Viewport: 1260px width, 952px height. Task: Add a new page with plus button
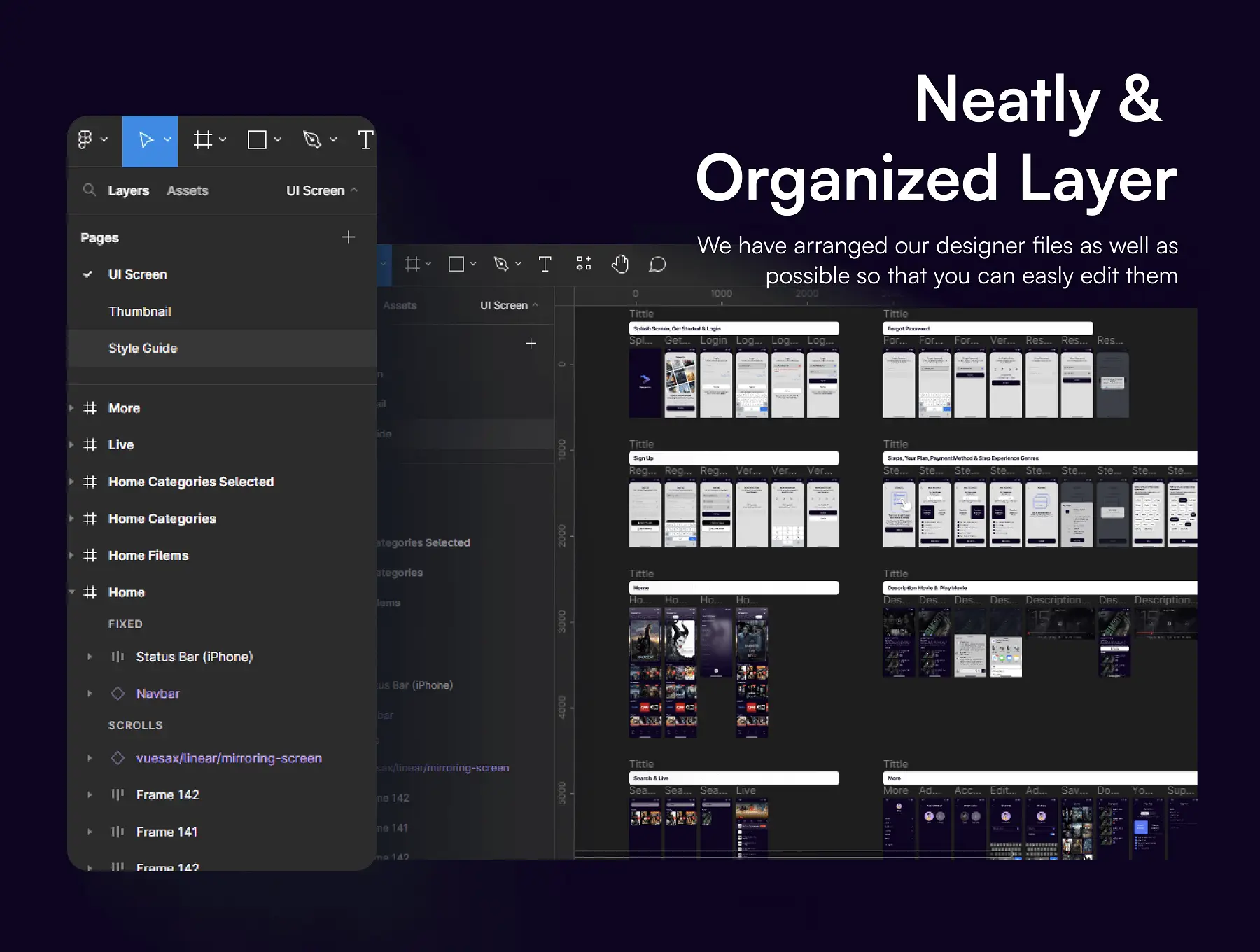[349, 237]
